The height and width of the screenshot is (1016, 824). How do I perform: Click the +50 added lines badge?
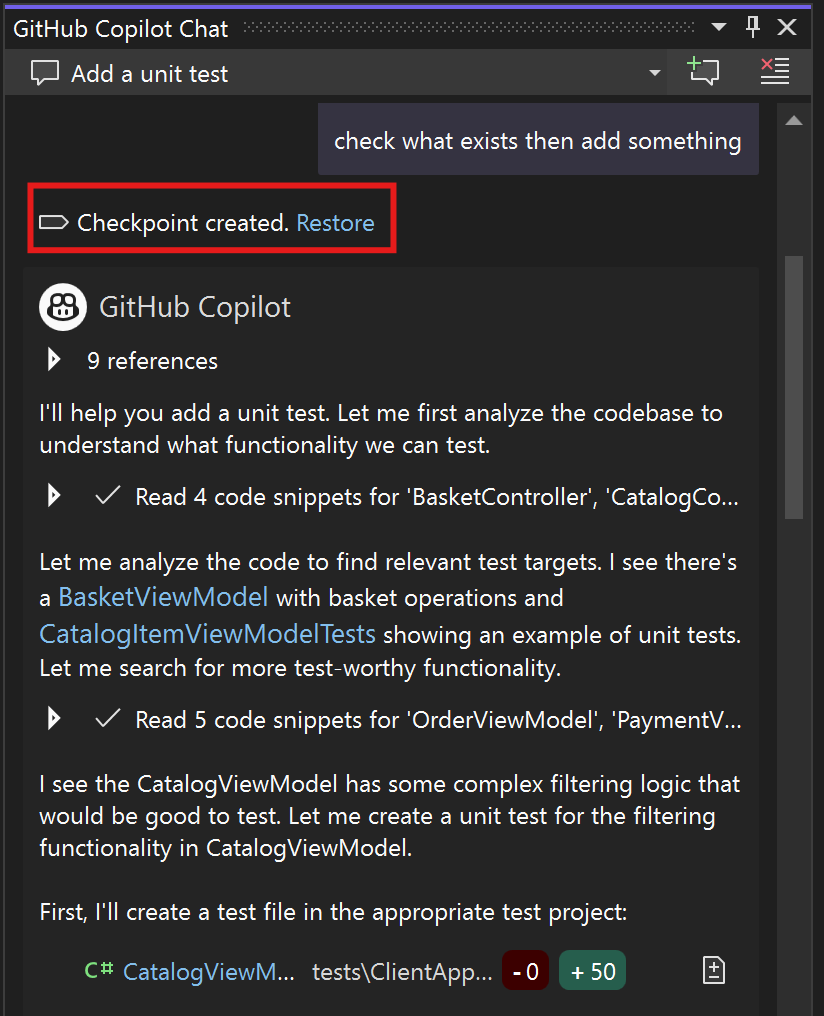(x=592, y=971)
